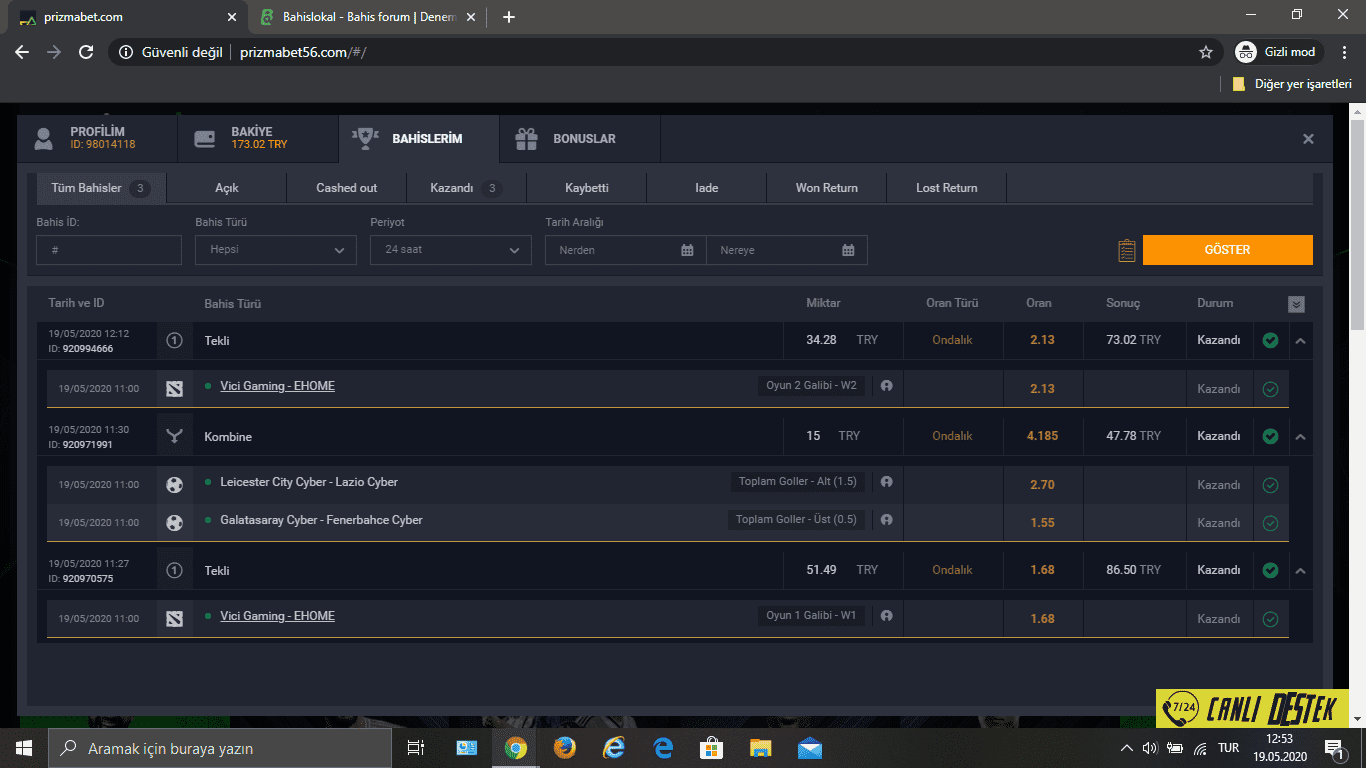Select Leicester City Cyber - Lazio Cyber match
This screenshot has width=1366, height=768.
(x=309, y=482)
